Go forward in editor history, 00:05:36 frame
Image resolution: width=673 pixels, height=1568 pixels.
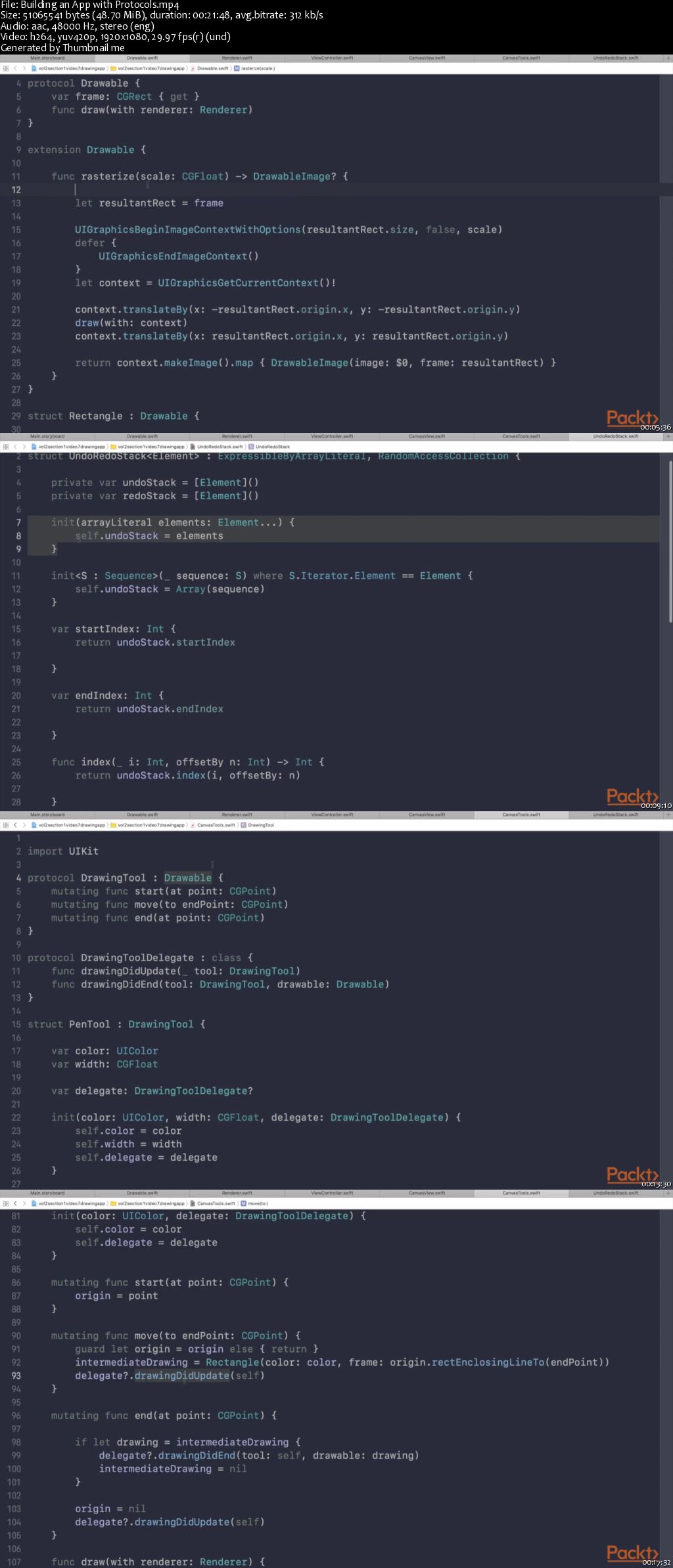point(24,68)
